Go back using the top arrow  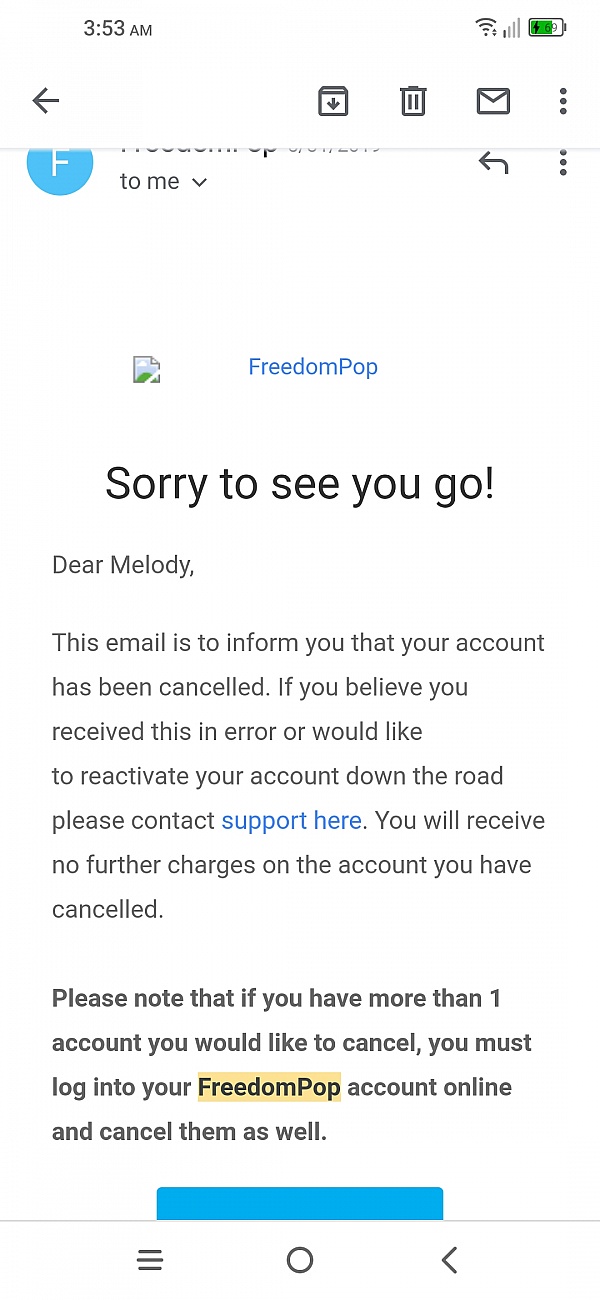(46, 100)
